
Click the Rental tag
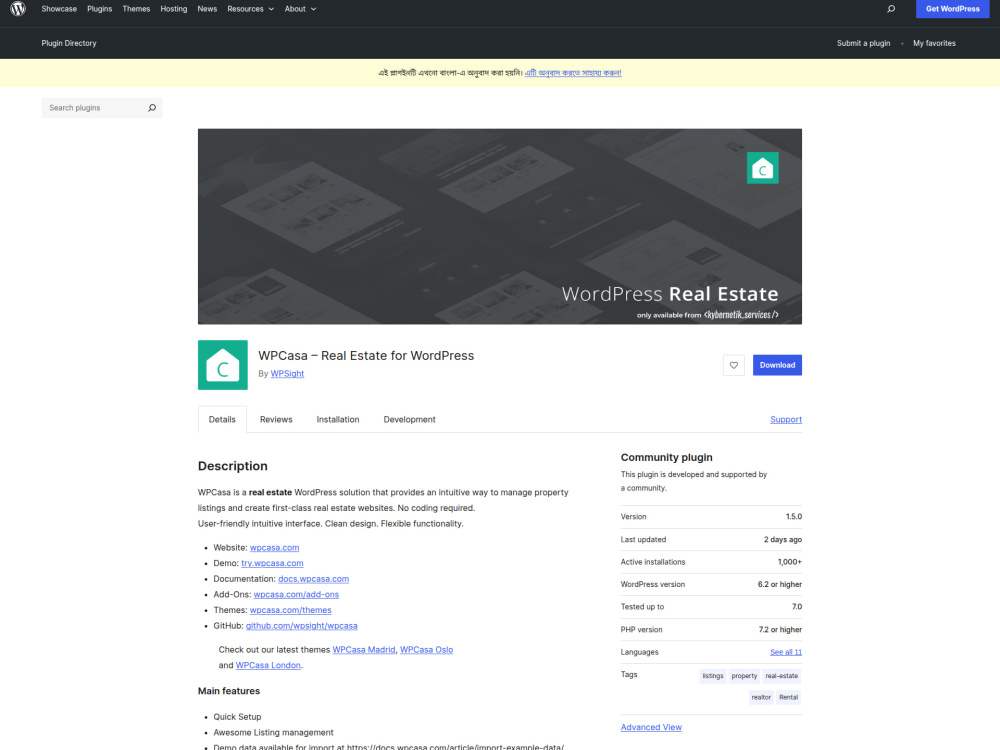[788, 698]
